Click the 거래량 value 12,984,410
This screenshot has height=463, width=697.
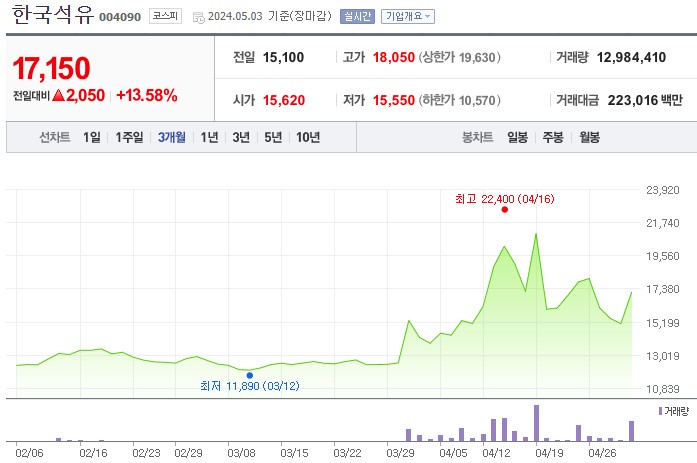click(631, 57)
